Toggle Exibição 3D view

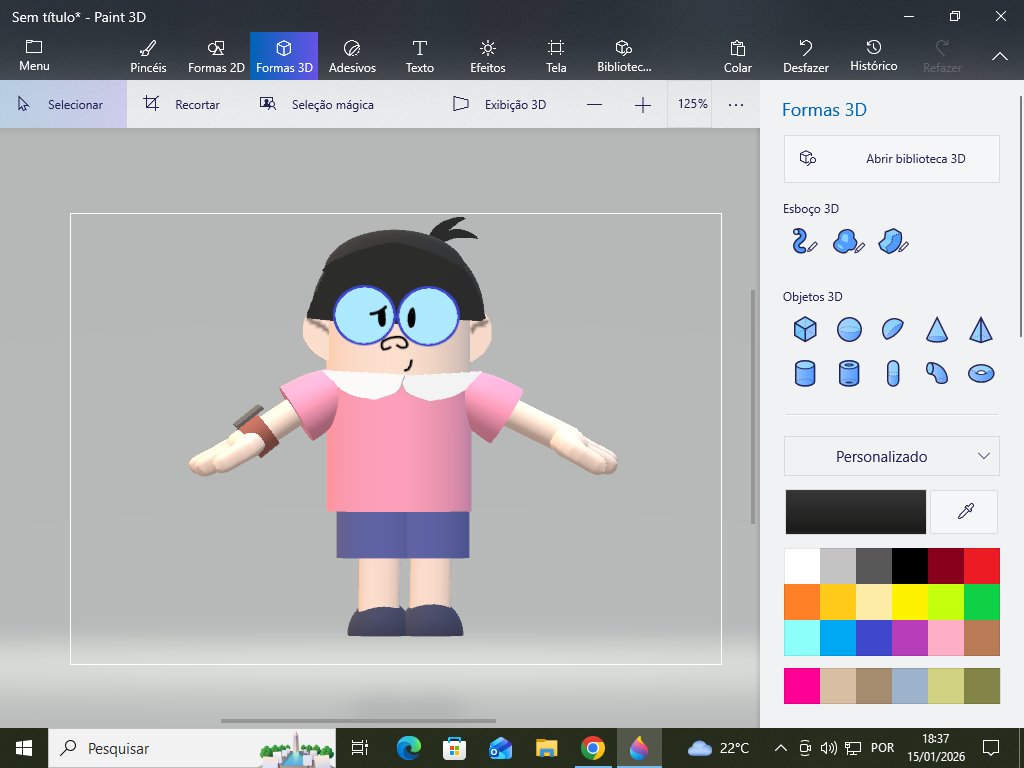coord(500,104)
